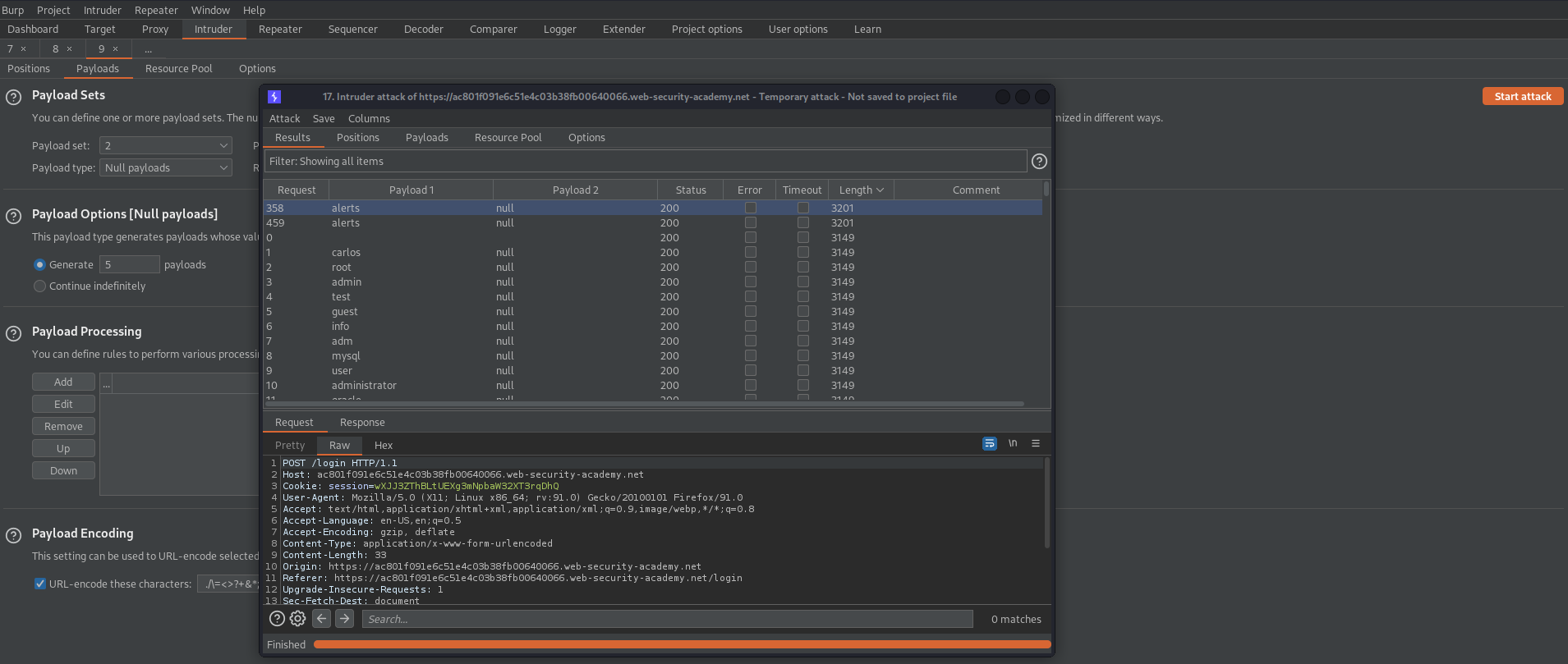Switch to the Repeater tool tab
The image size is (1568, 664).
point(280,29)
